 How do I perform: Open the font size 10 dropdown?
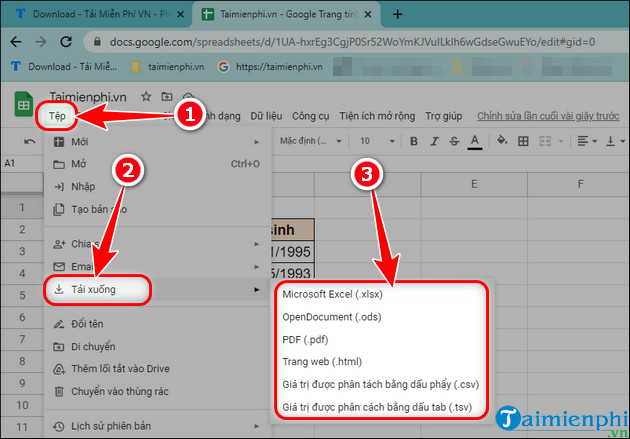[377, 141]
